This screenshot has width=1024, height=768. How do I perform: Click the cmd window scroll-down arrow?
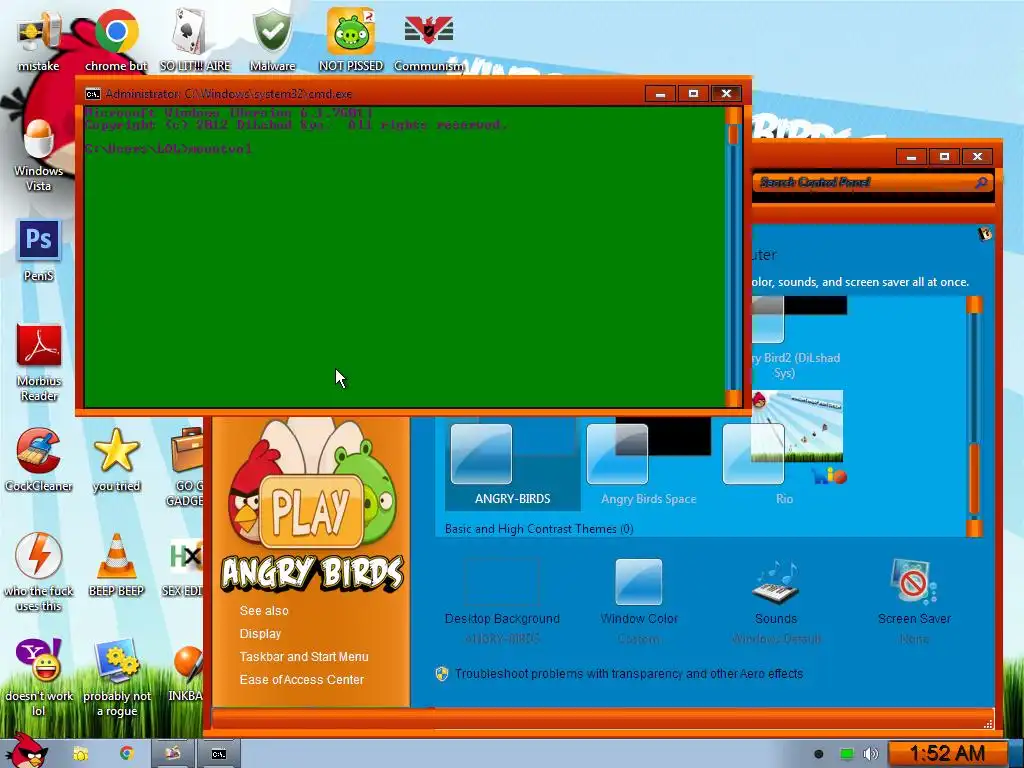coord(733,398)
